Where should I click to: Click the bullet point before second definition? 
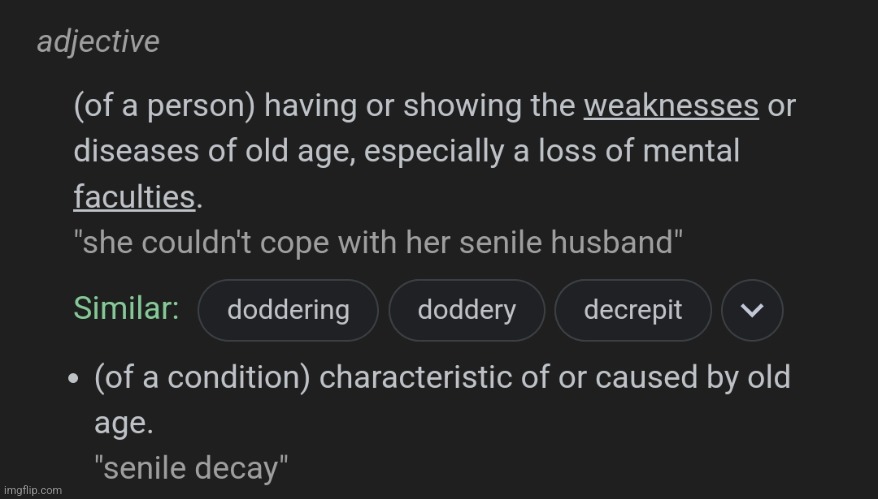[x=73, y=378]
